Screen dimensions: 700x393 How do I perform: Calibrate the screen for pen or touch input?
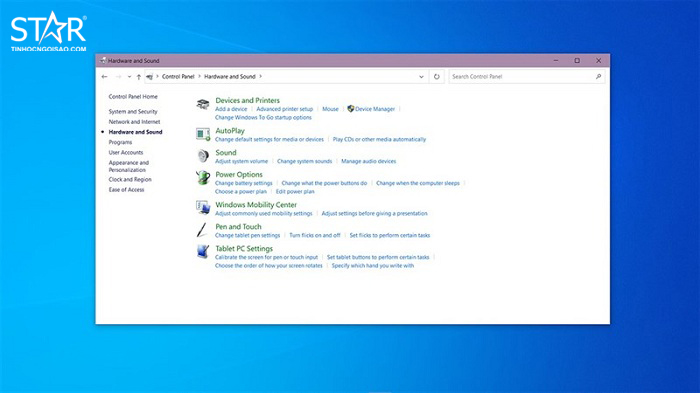tap(267, 257)
